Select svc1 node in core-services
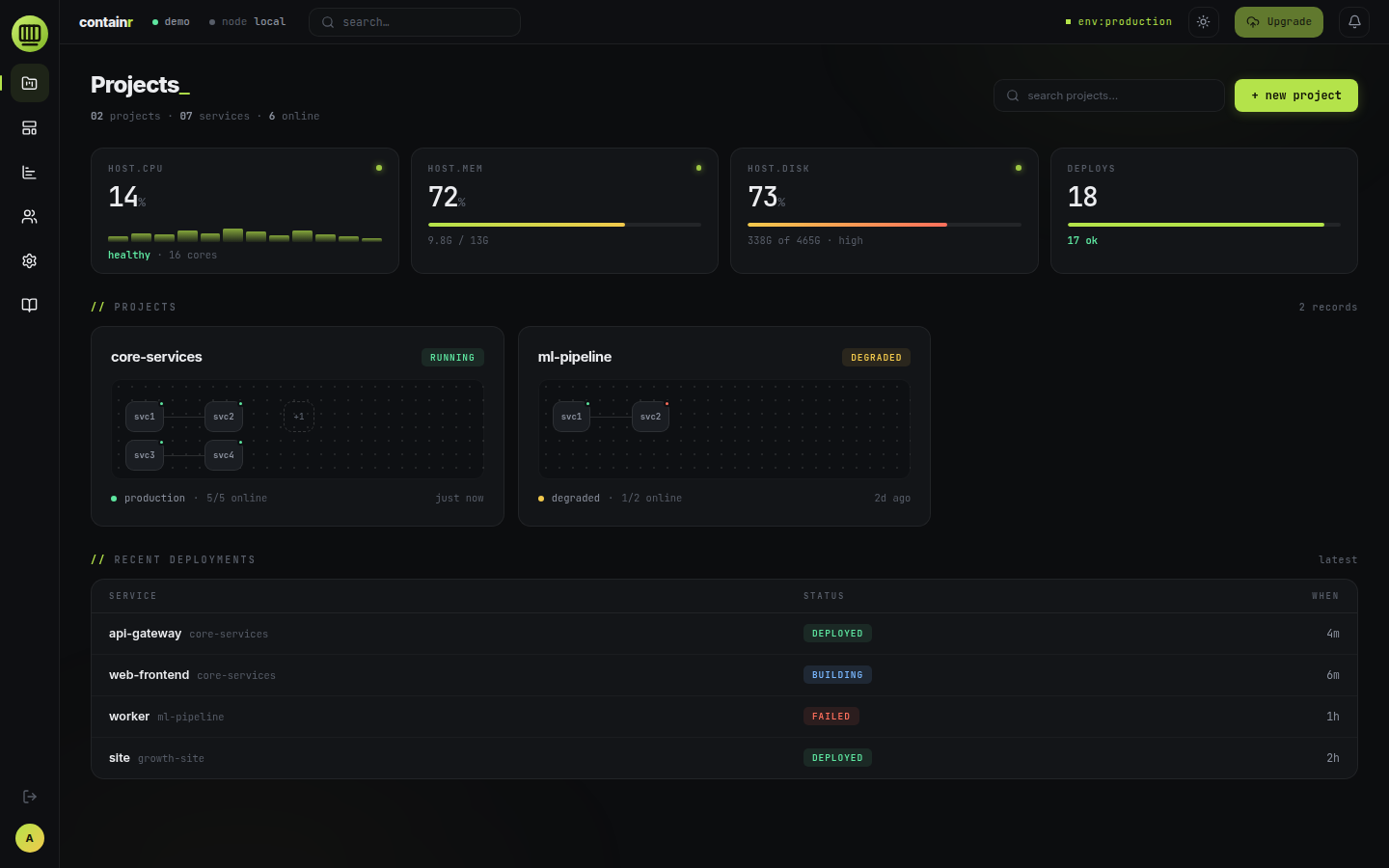 click(x=145, y=417)
